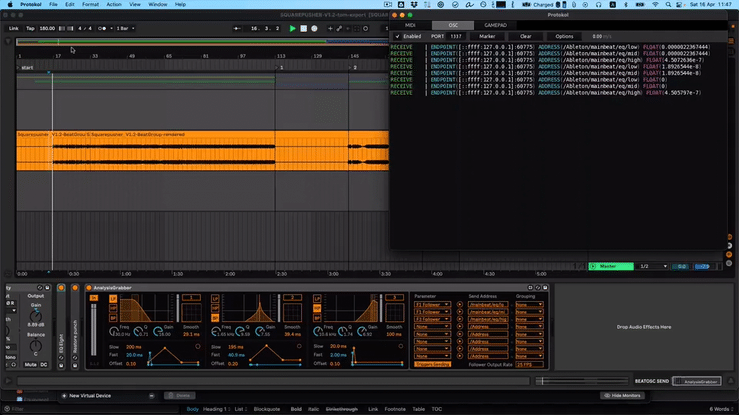Toggle automation arm icon in transport
The width and height of the screenshot is (739, 415).
(339, 28)
